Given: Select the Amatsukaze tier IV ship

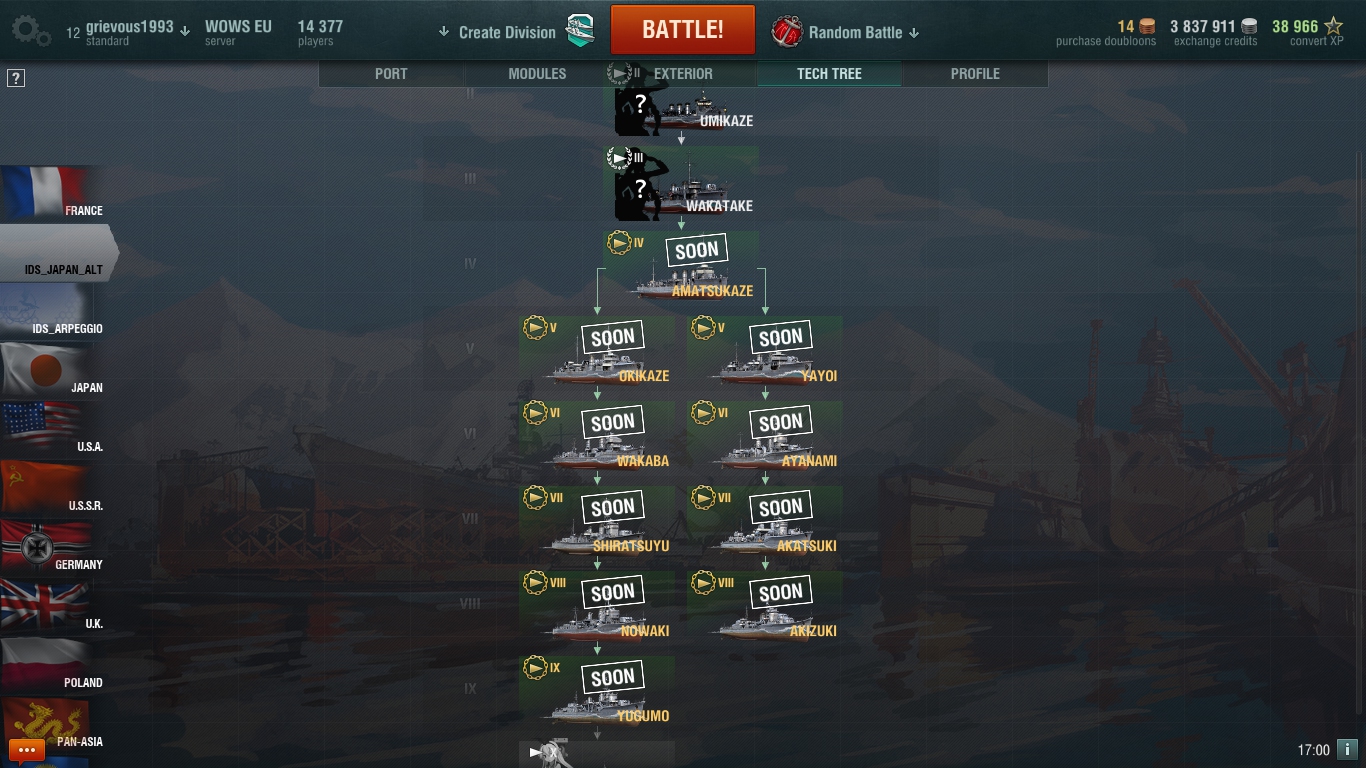Looking at the screenshot, I should click(681, 266).
